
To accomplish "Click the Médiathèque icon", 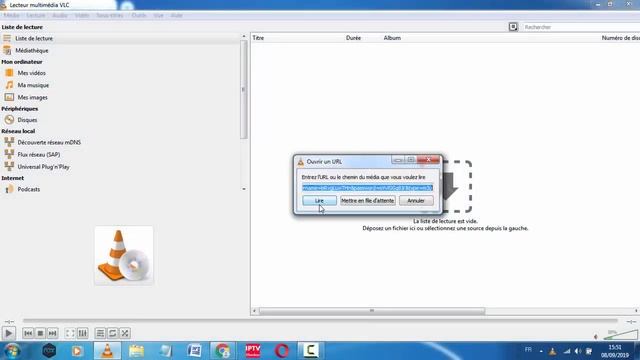I will click(7, 51).
